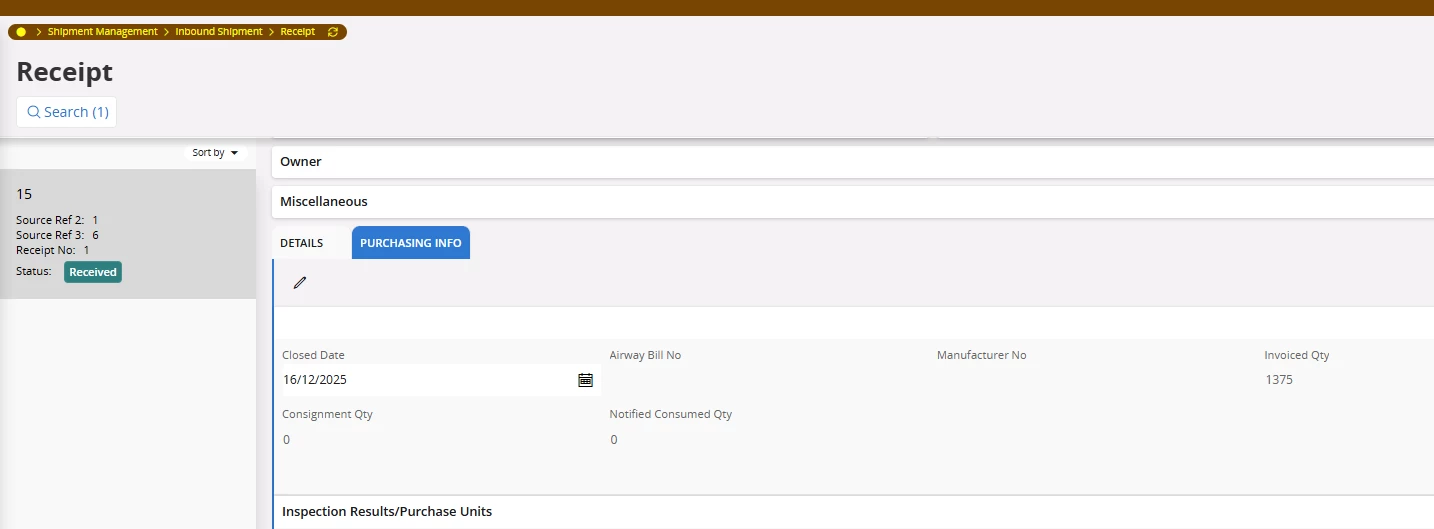Screen dimensions: 1434x529
Task: Click the Notified Consumed Qty label
Action: pyautogui.click(x=671, y=414)
